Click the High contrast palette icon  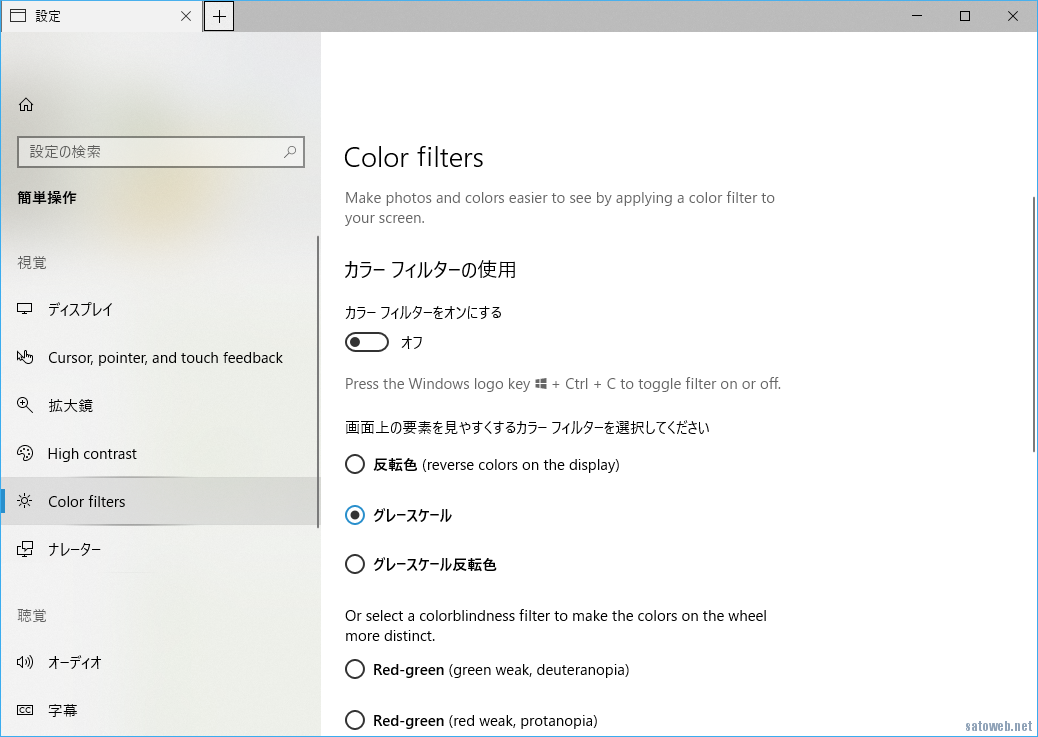point(26,454)
